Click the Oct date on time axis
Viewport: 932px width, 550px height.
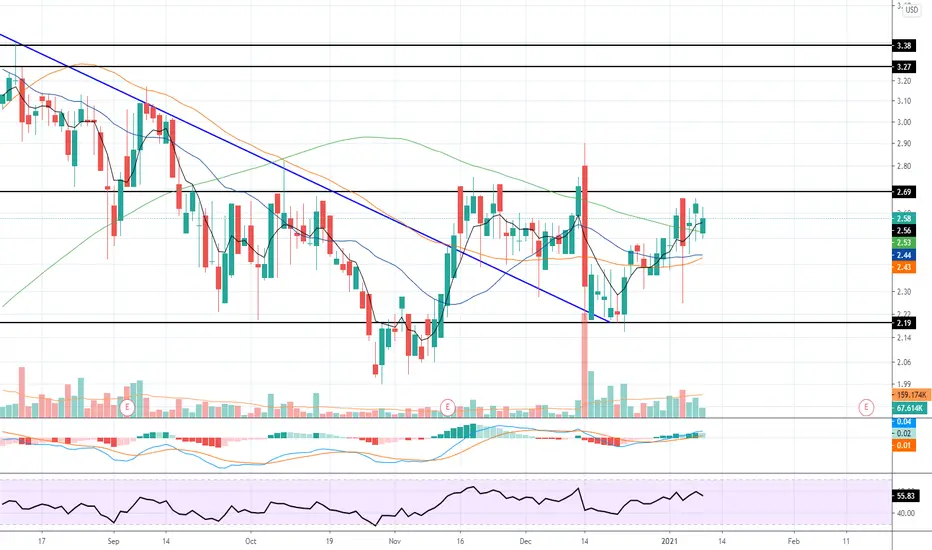251,541
